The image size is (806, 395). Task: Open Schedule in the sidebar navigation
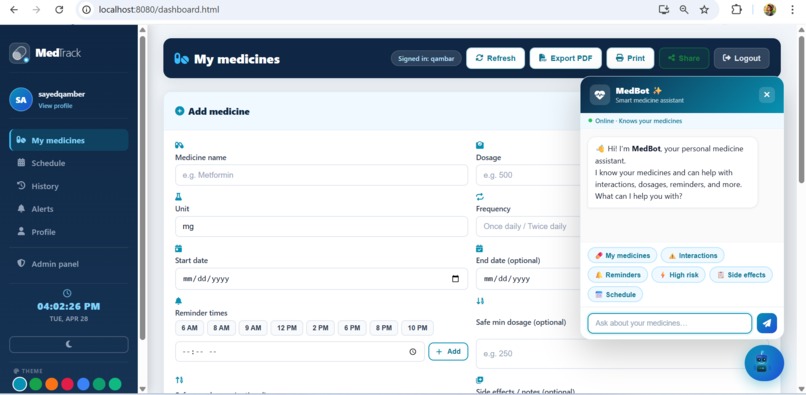tap(69, 163)
